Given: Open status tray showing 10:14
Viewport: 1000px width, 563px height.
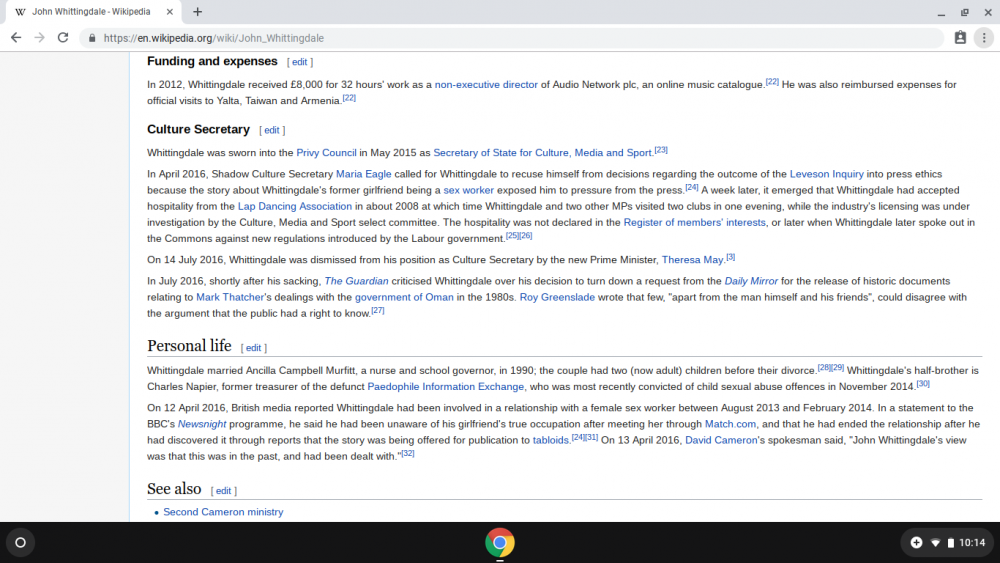Looking at the screenshot, I should (946, 543).
